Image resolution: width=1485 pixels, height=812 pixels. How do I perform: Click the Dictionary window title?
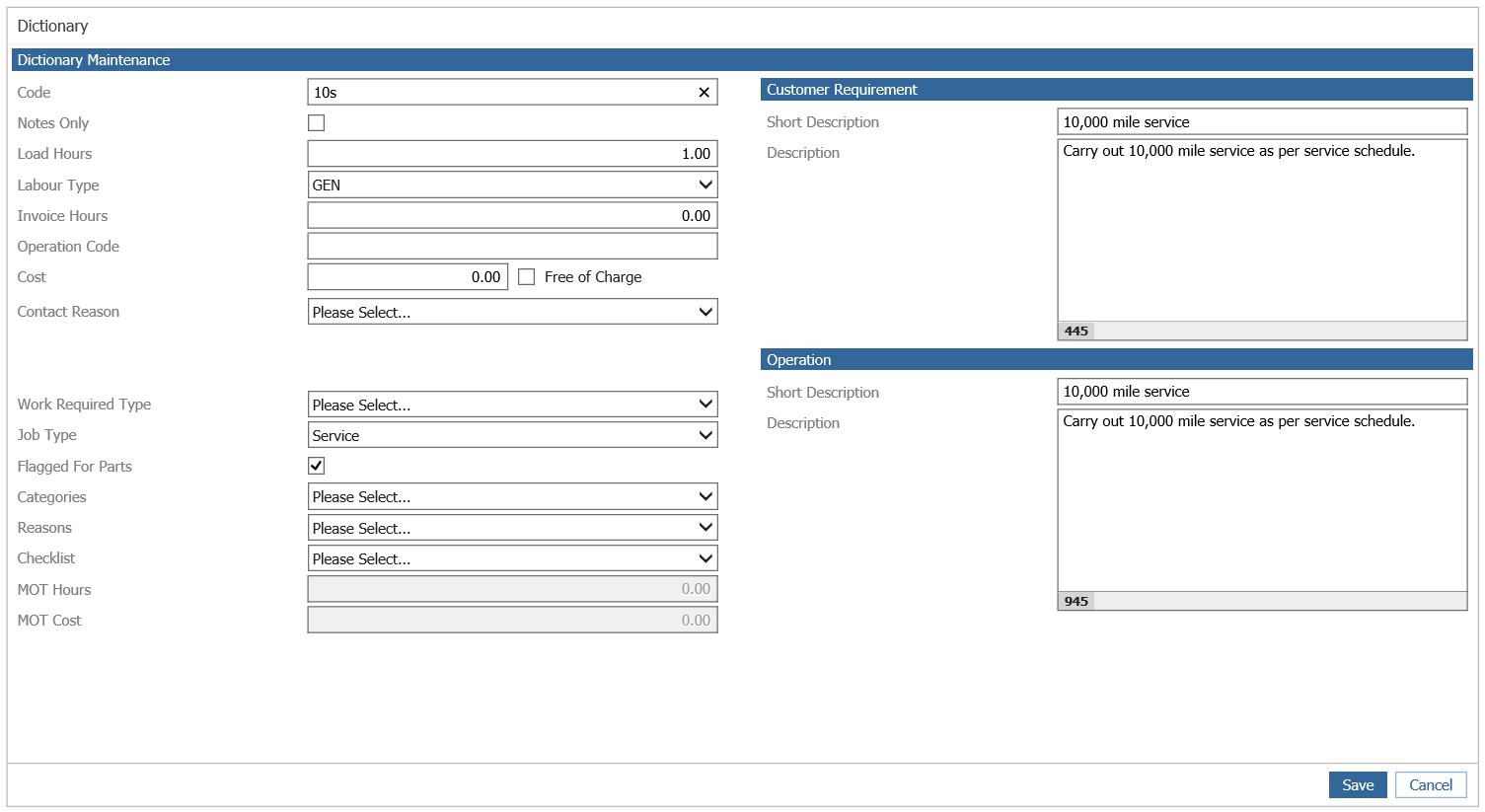[52, 27]
